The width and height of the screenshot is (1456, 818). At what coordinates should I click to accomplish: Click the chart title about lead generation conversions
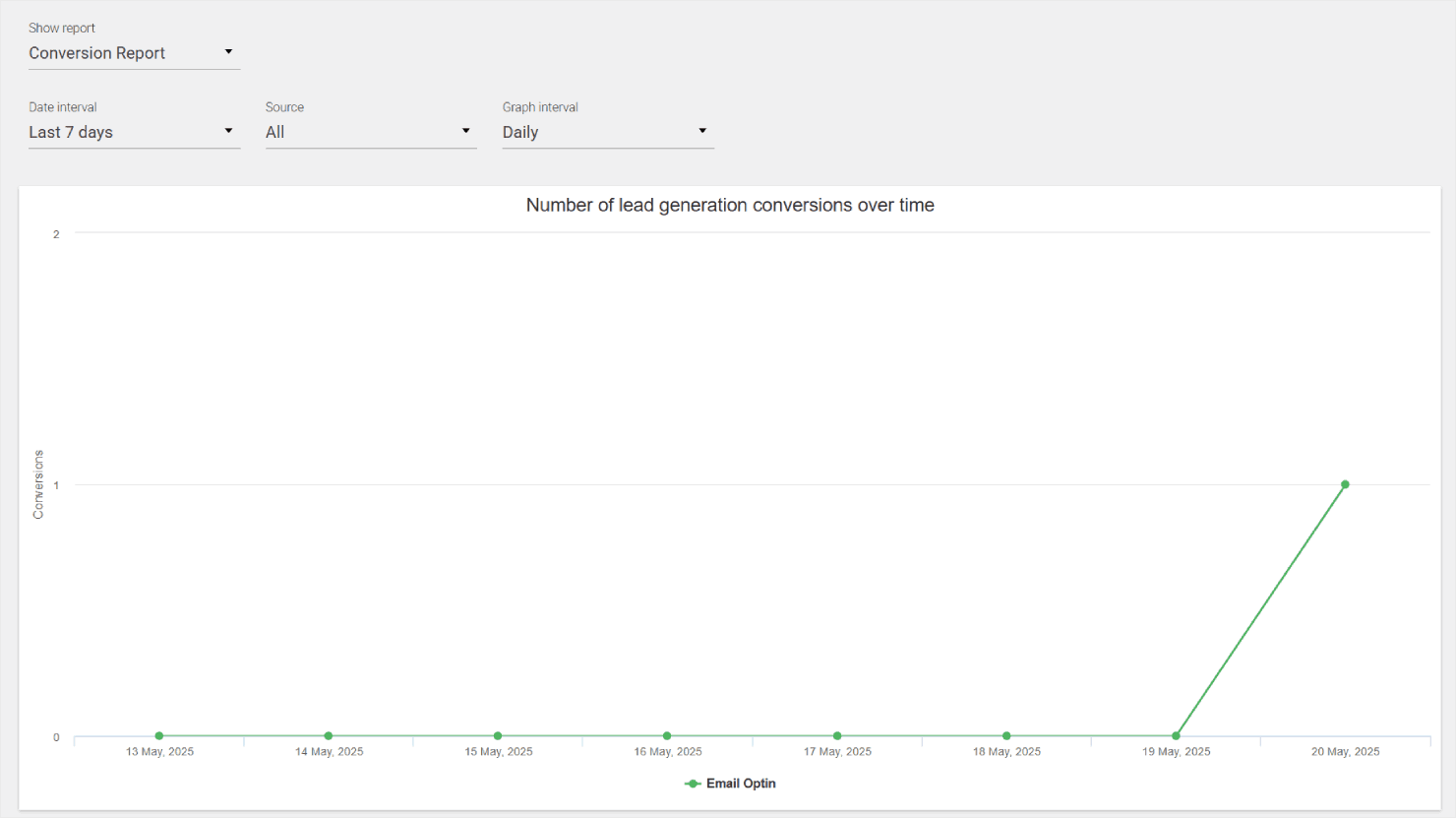tap(730, 205)
